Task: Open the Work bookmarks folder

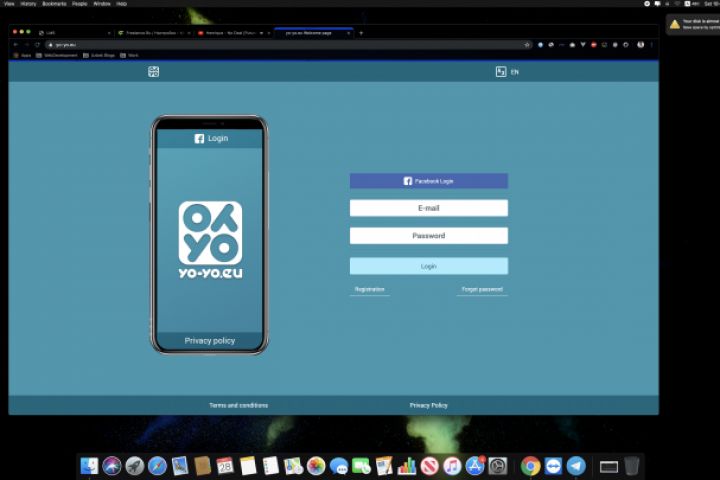Action: [x=129, y=55]
